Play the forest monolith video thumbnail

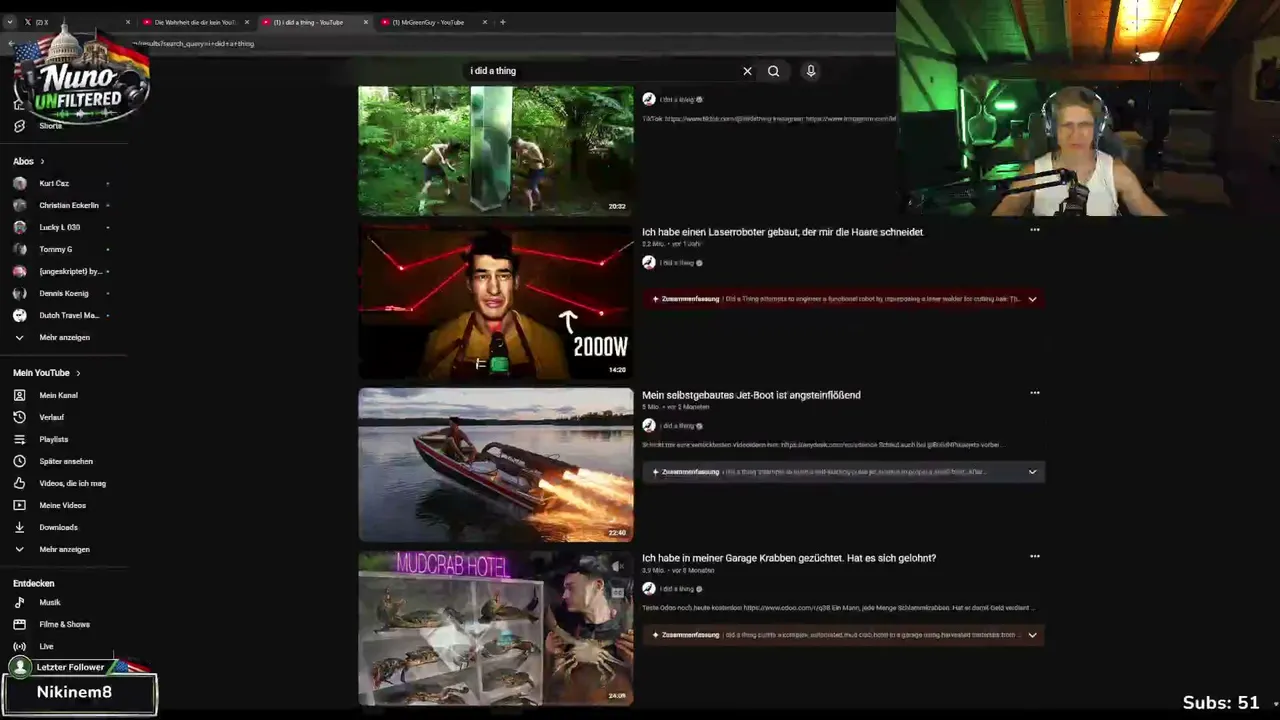[x=496, y=150]
